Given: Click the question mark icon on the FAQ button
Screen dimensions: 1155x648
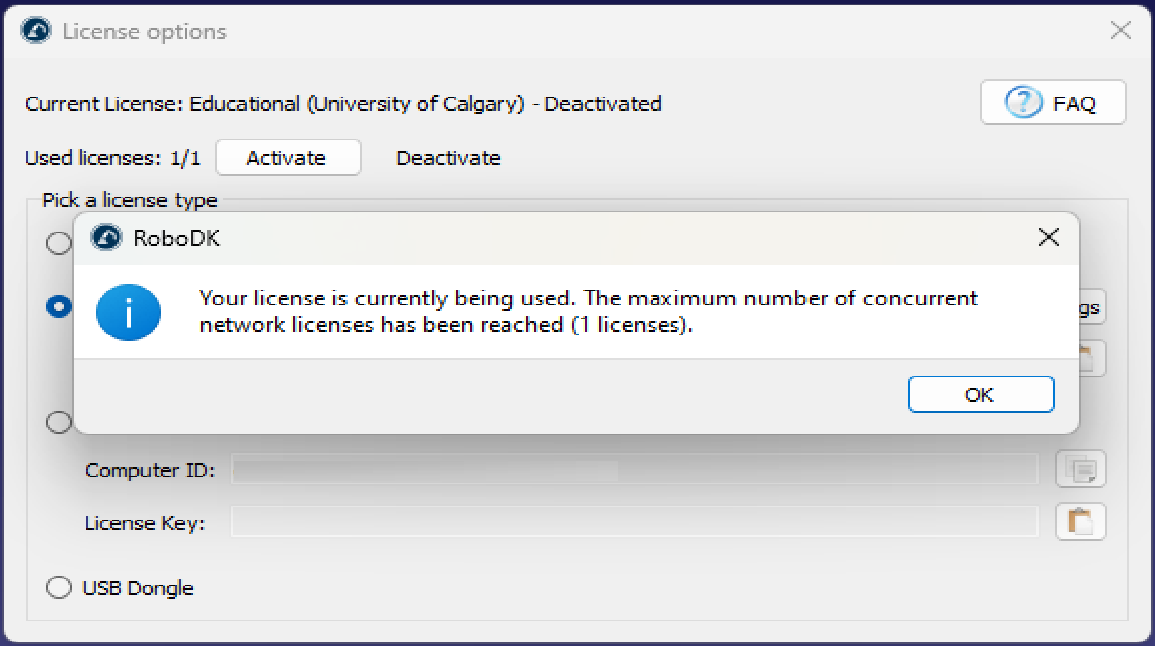Looking at the screenshot, I should click(x=1023, y=102).
